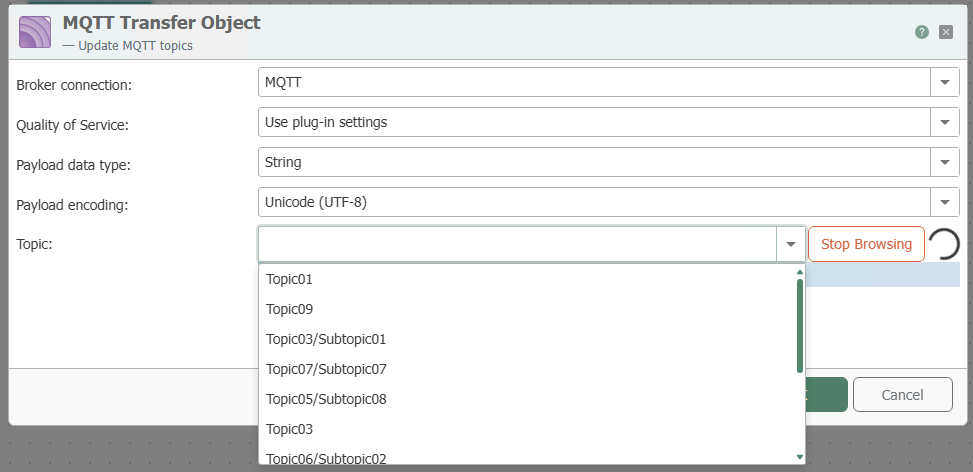Expand the Quality of Service dropdown arrow

tap(945, 122)
